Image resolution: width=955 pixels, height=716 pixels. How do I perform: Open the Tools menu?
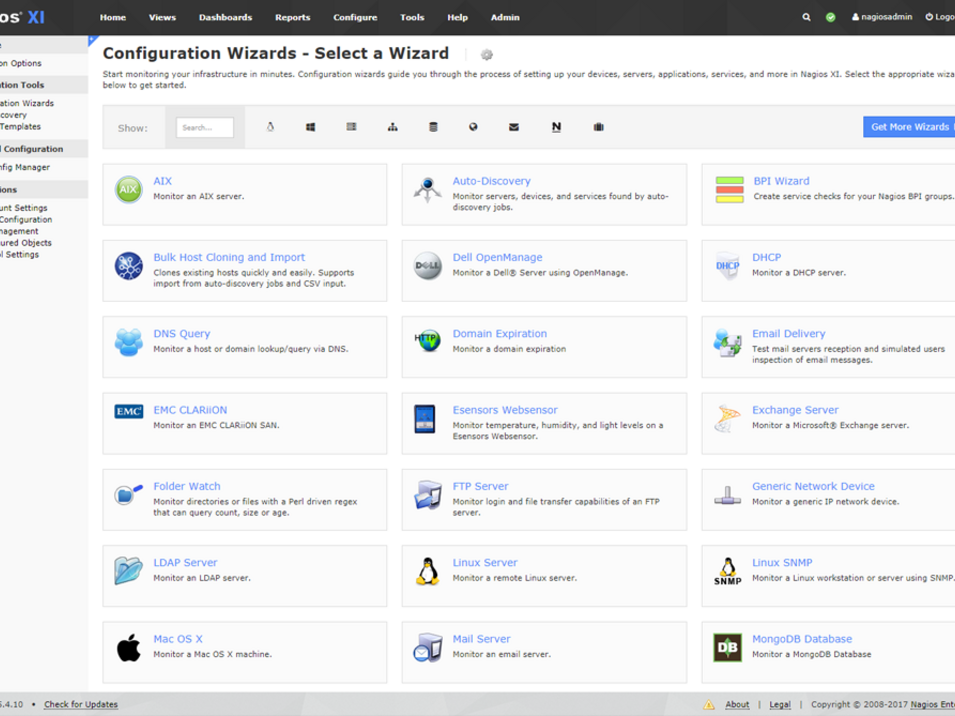[412, 17]
